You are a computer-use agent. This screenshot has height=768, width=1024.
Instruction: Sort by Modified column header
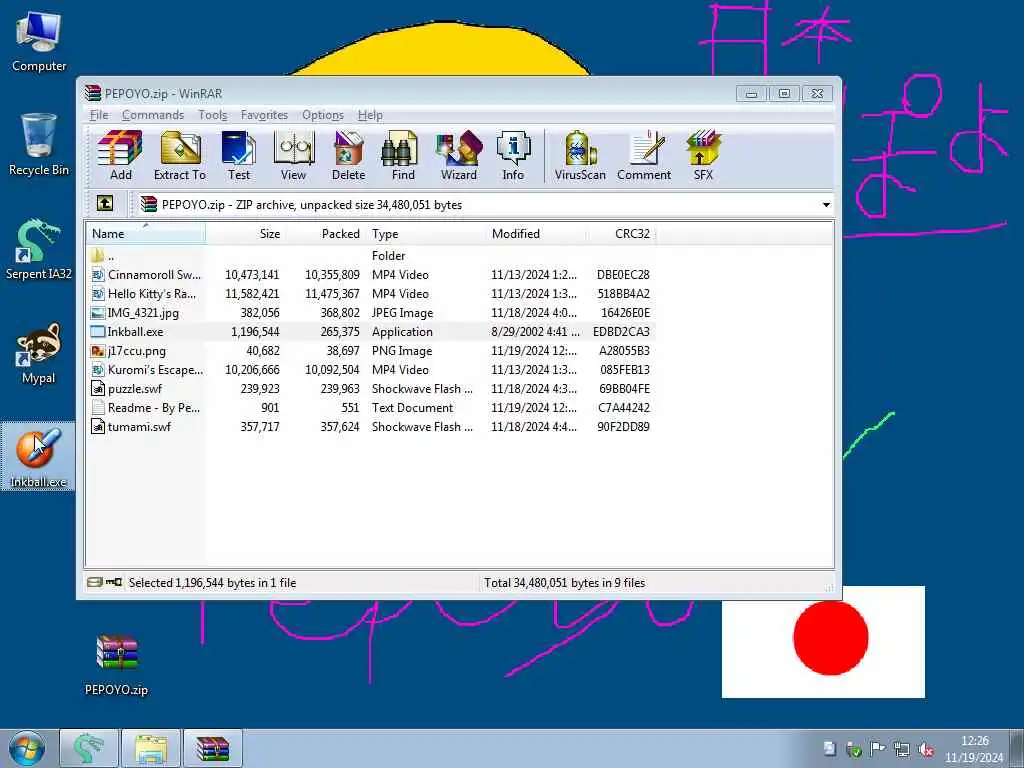click(537, 234)
